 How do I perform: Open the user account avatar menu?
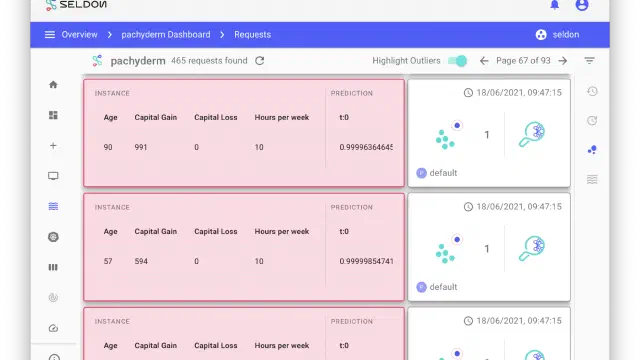point(582,5)
